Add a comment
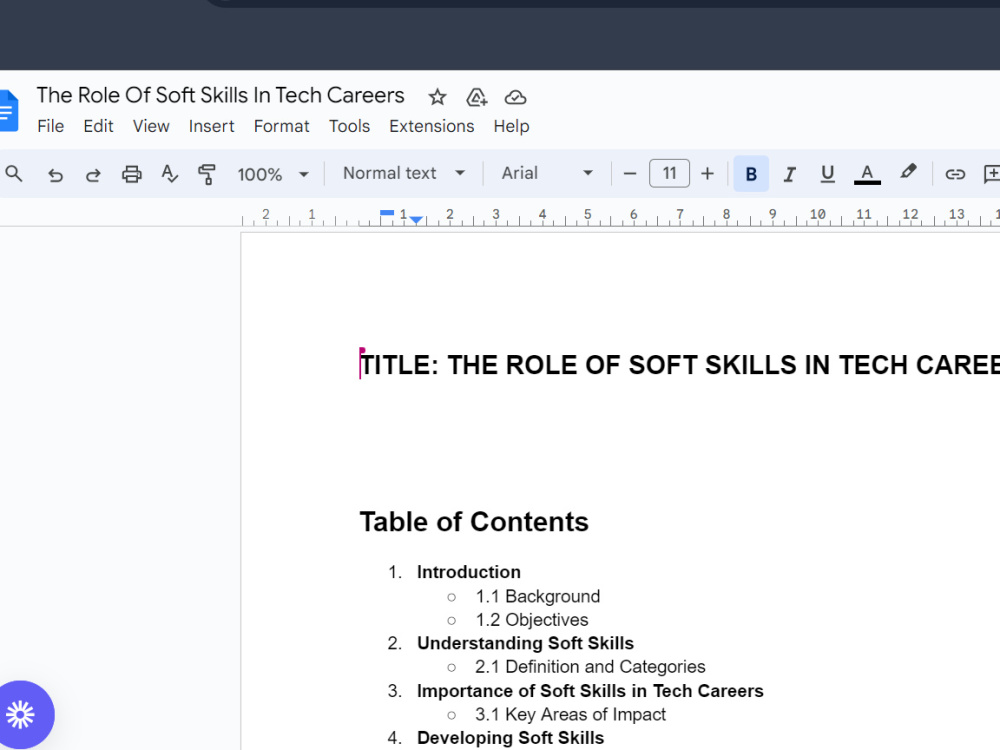This screenshot has height=750, width=1000. (x=992, y=173)
